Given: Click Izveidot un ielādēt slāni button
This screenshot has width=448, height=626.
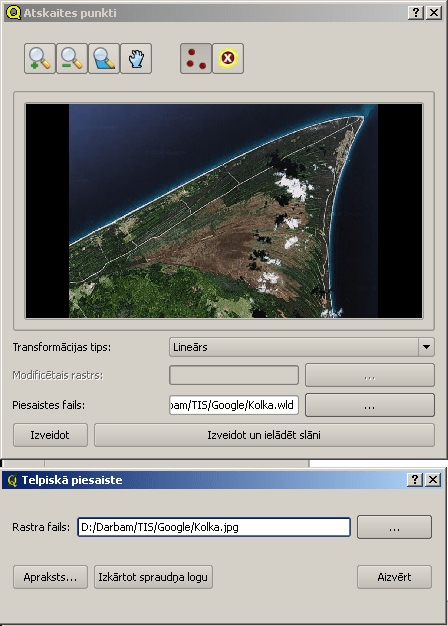Looking at the screenshot, I should (x=264, y=435).
